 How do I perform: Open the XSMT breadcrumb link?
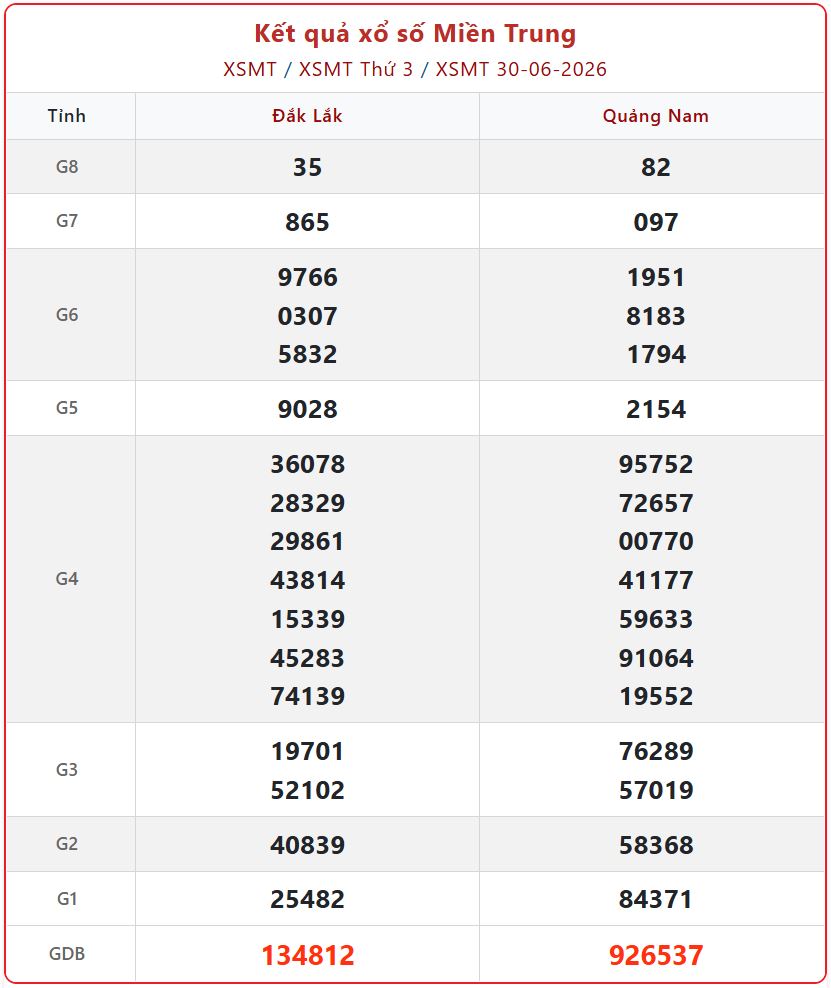point(249,69)
